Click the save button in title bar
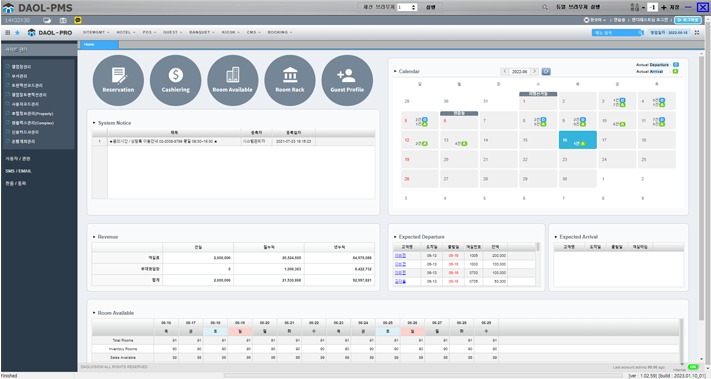This screenshot has width=711, height=379. [674, 7]
